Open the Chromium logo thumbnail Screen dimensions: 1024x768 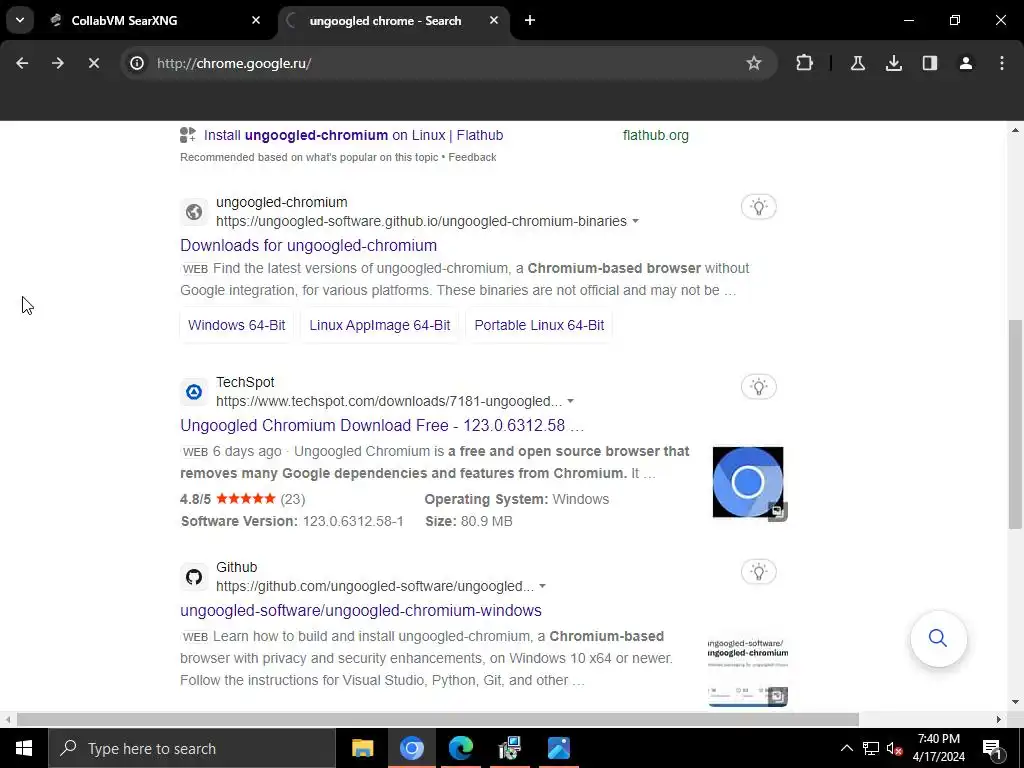click(748, 483)
